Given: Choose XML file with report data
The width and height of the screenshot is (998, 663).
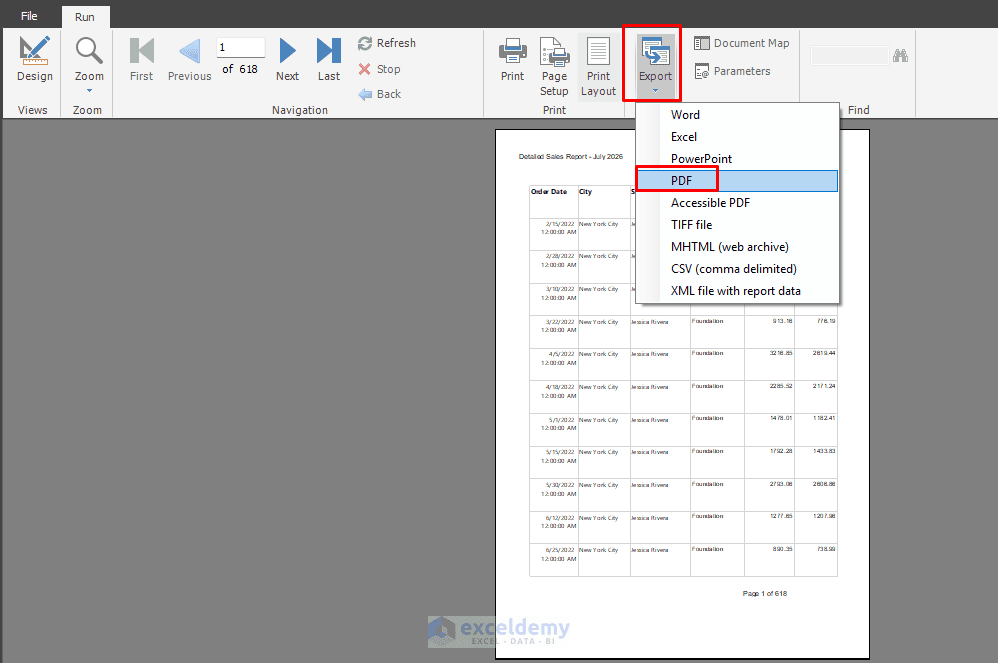Looking at the screenshot, I should tap(737, 291).
